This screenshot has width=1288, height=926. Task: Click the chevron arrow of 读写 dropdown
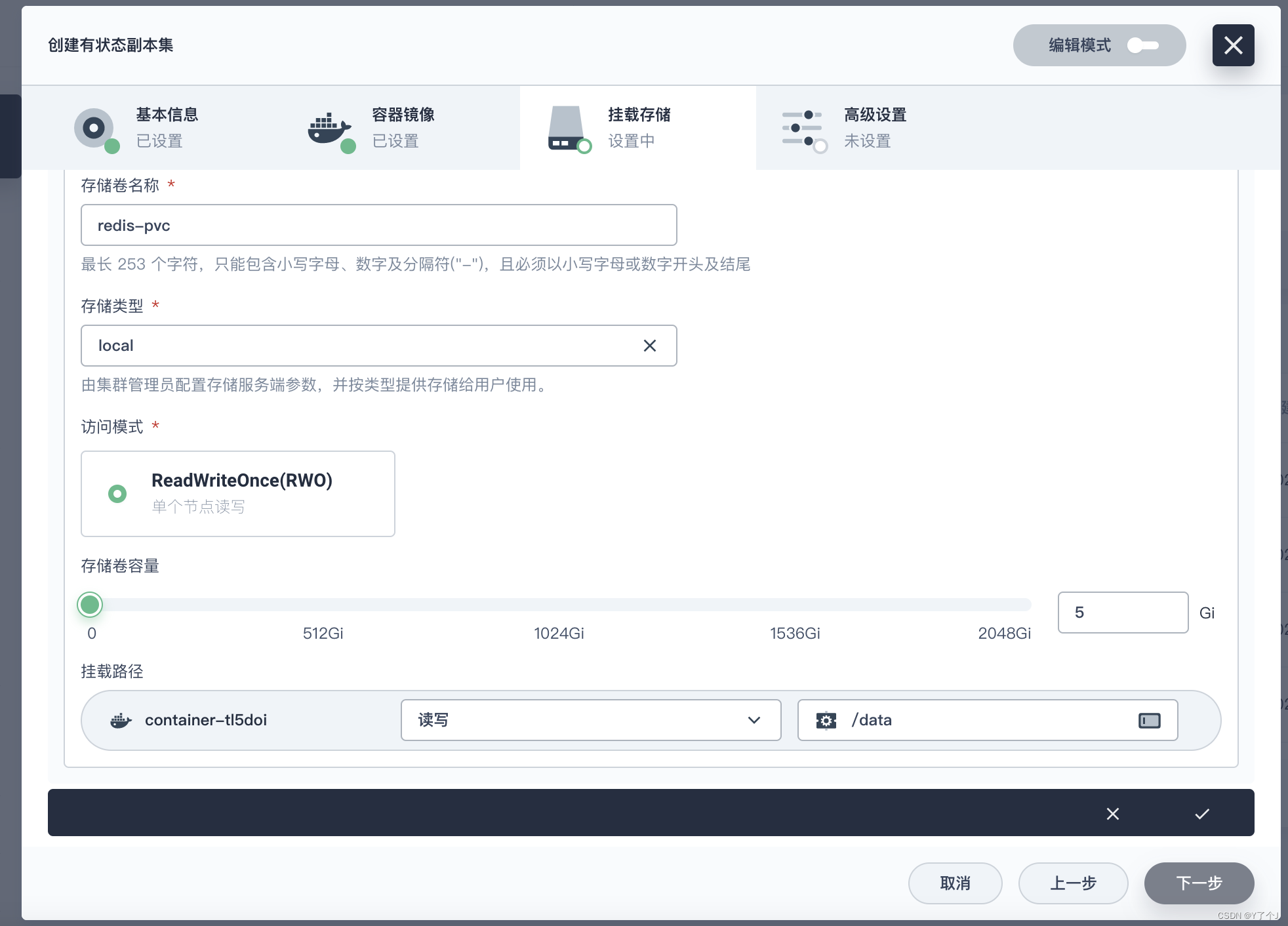[754, 720]
